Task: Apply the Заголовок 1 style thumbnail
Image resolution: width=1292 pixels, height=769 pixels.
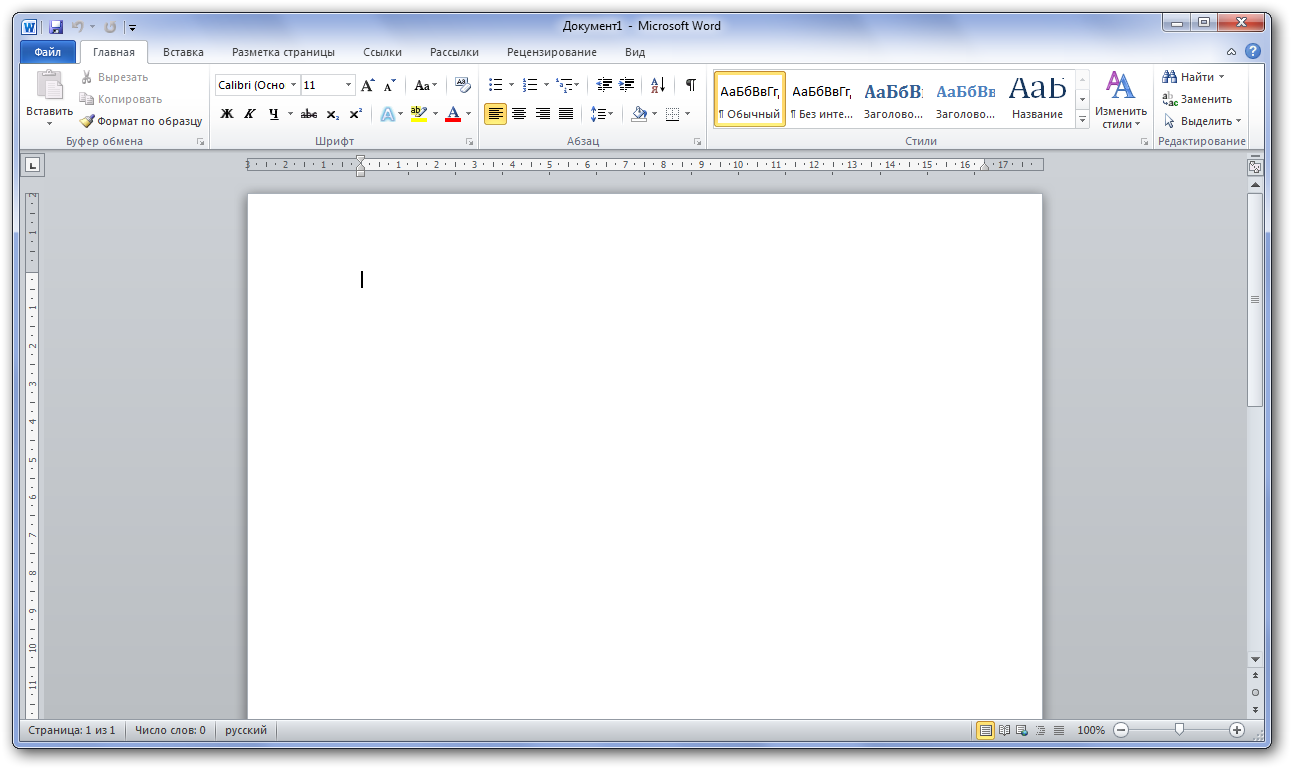Action: 893,99
